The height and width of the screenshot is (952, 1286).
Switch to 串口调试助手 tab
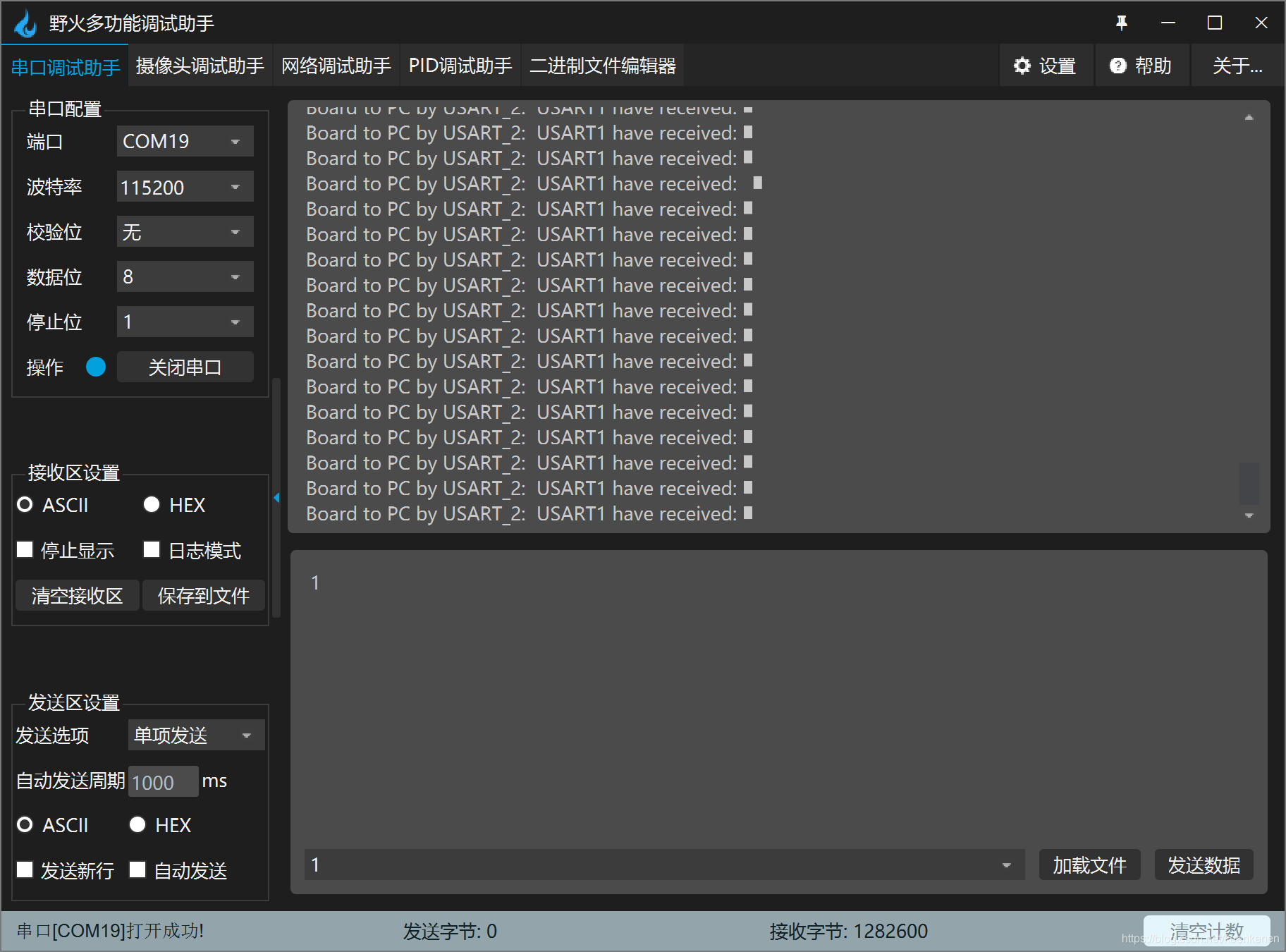tap(66, 67)
